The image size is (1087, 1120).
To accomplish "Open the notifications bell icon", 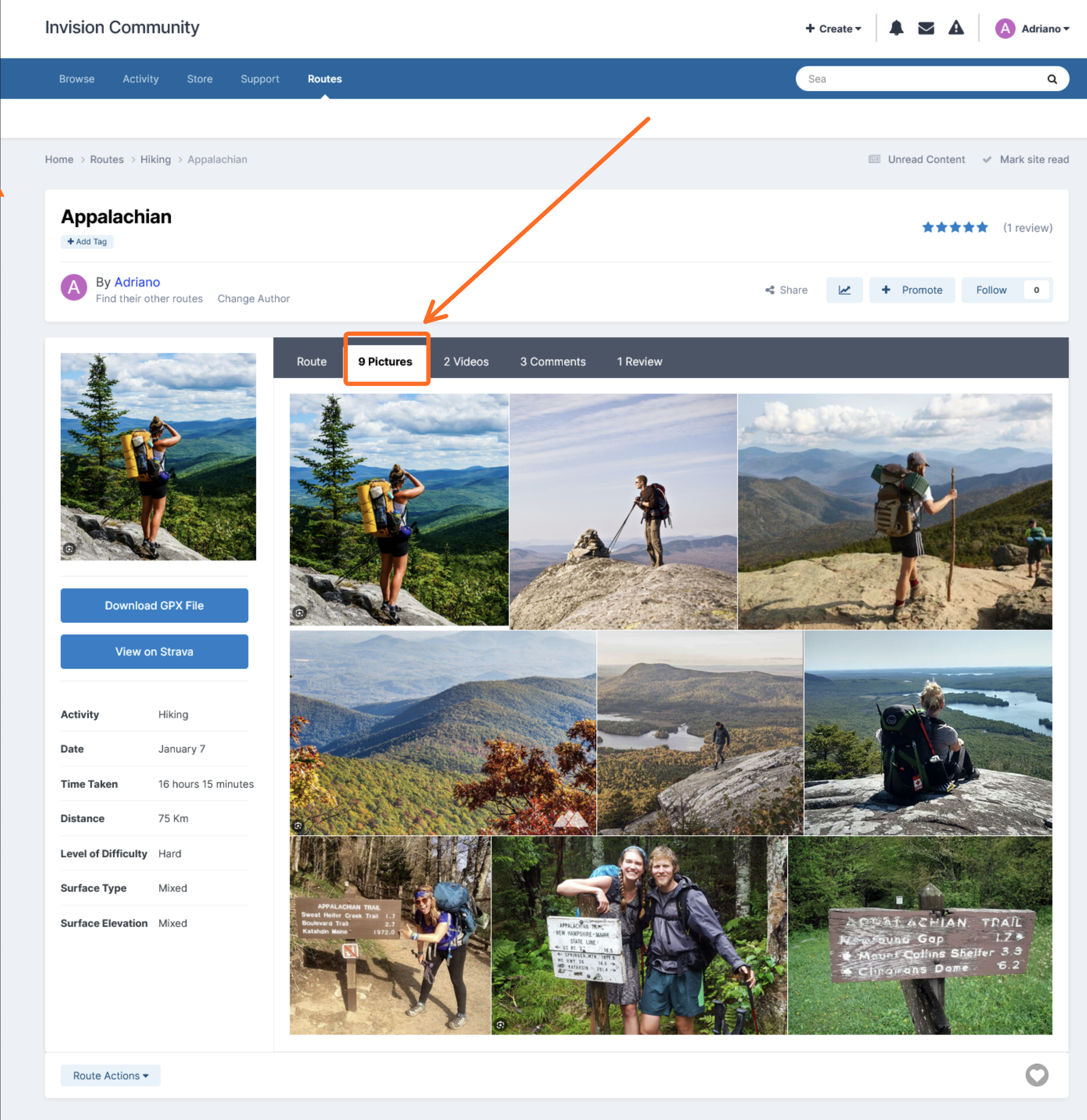I will coord(896,28).
